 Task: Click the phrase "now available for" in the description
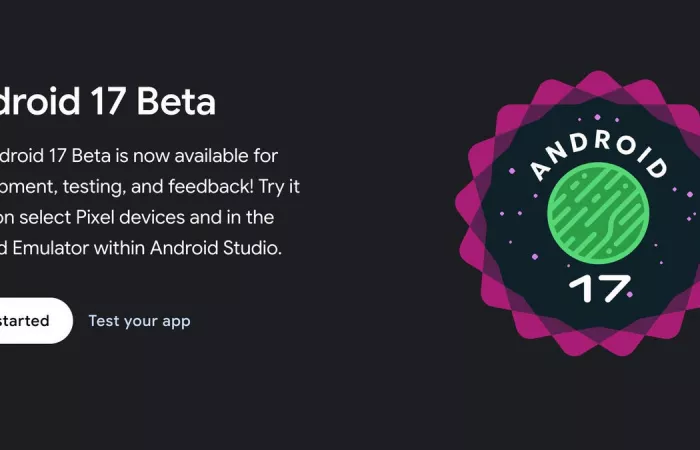click(x=205, y=156)
